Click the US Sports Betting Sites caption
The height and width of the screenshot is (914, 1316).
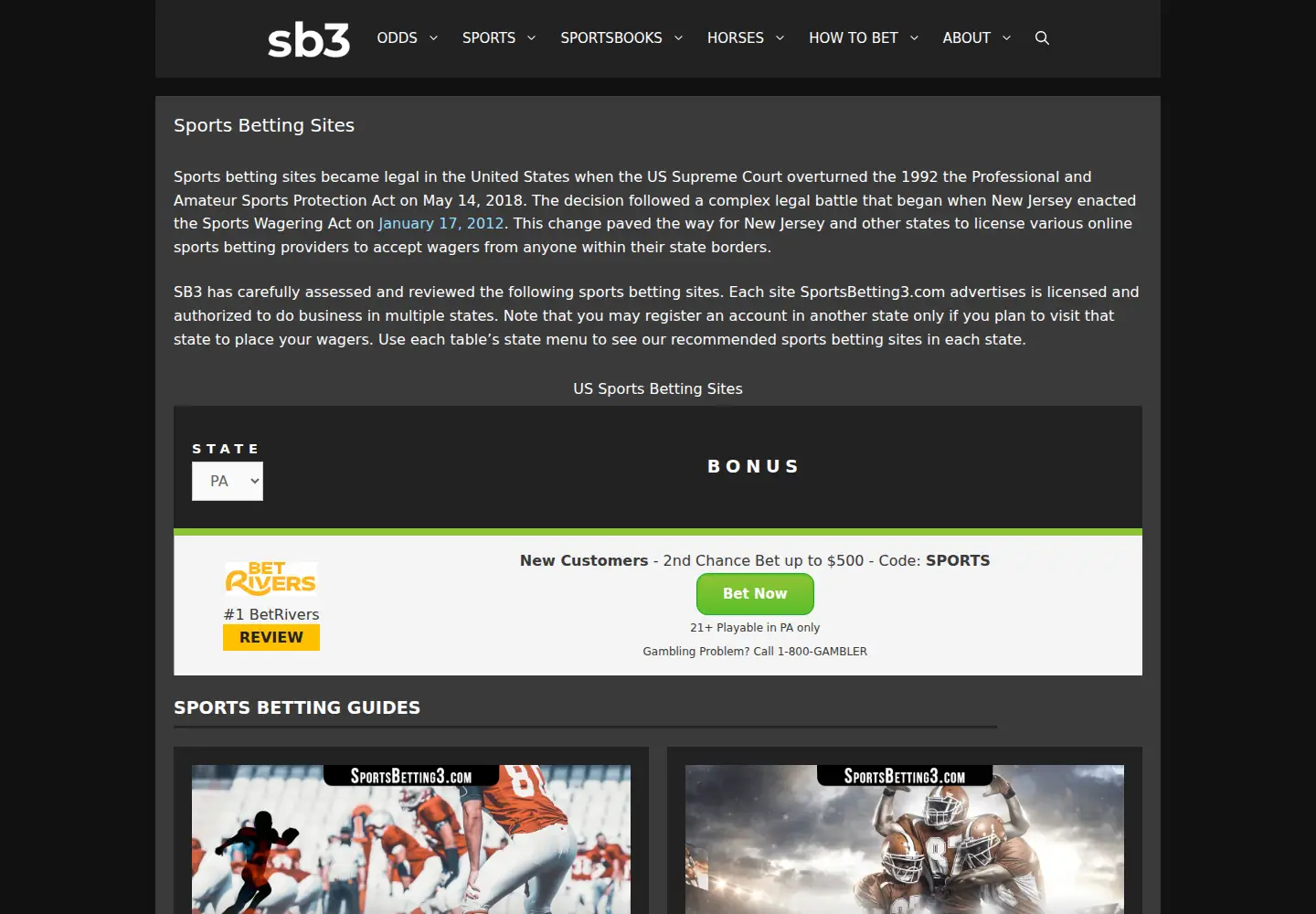[658, 388]
